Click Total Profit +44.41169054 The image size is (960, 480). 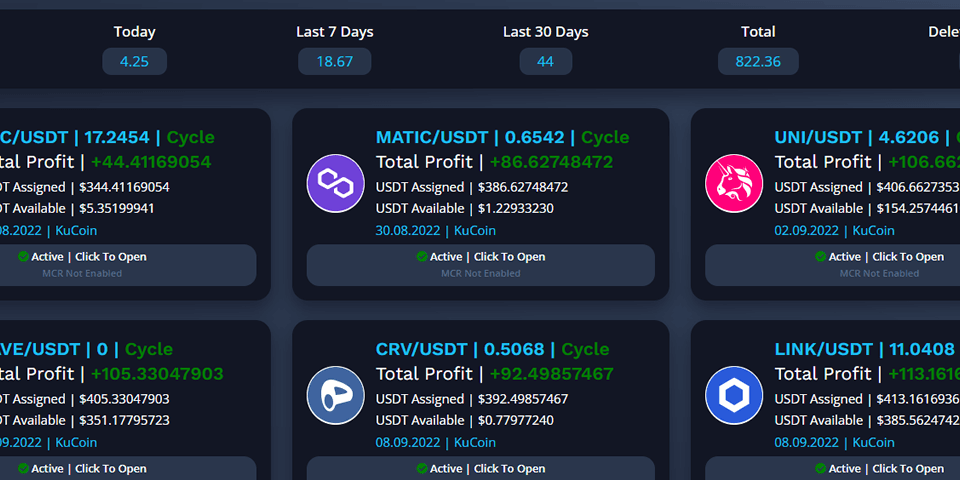(105, 162)
